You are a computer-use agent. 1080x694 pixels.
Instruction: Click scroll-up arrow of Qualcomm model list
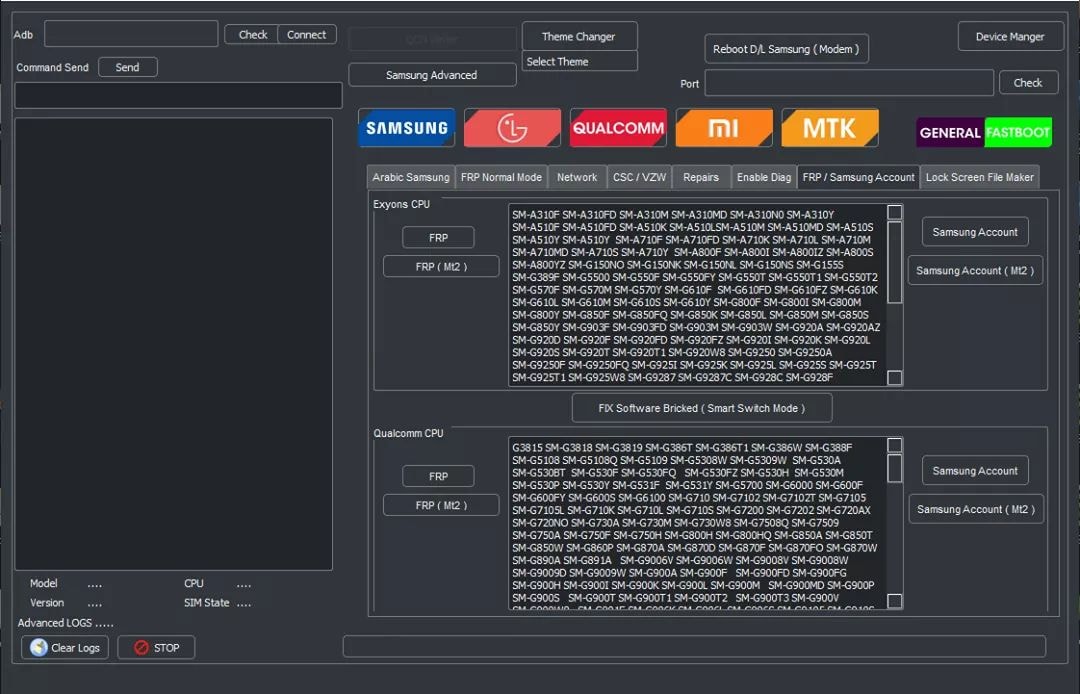pyautogui.click(x=894, y=445)
